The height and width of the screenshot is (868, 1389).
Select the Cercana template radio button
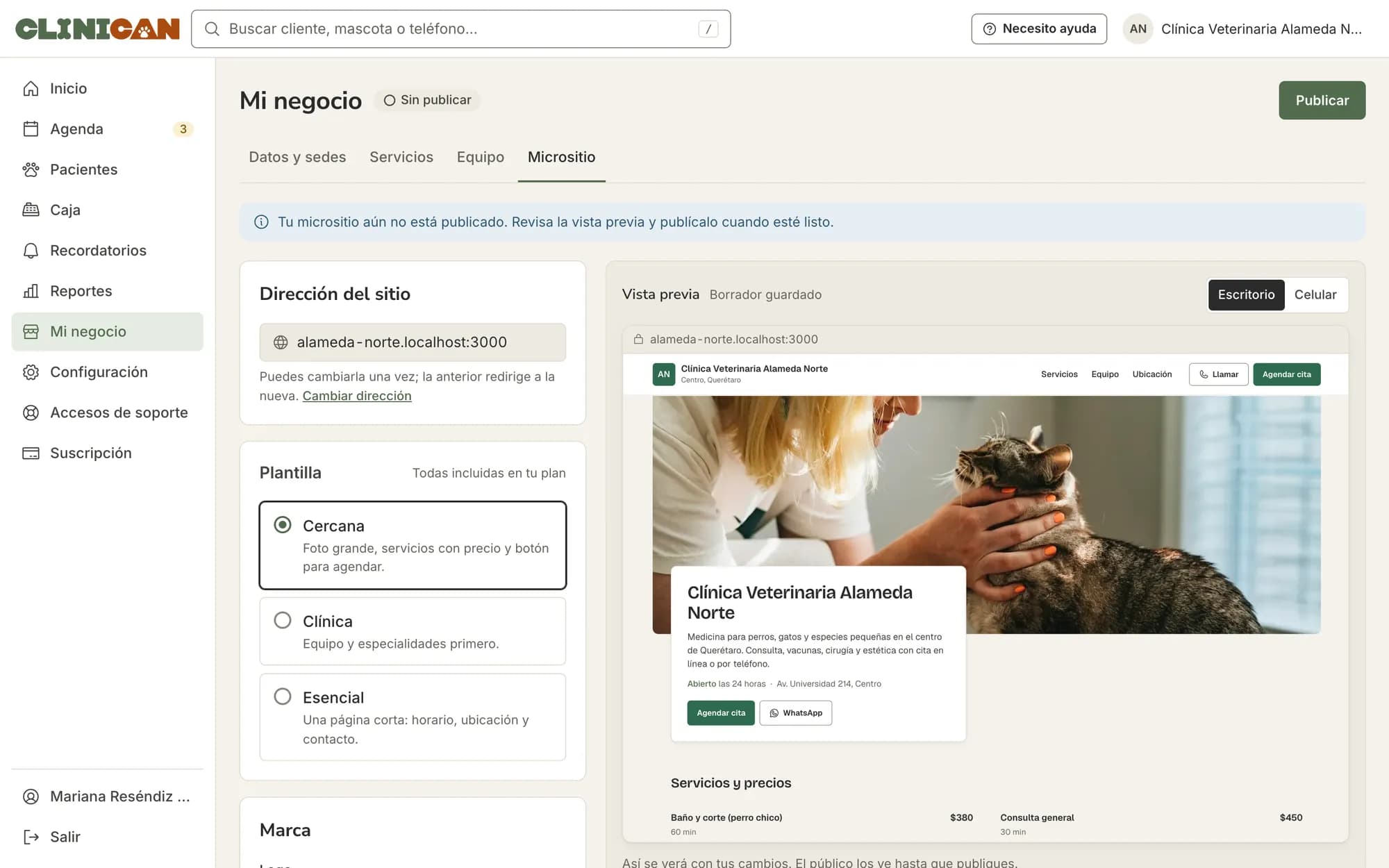coord(283,525)
